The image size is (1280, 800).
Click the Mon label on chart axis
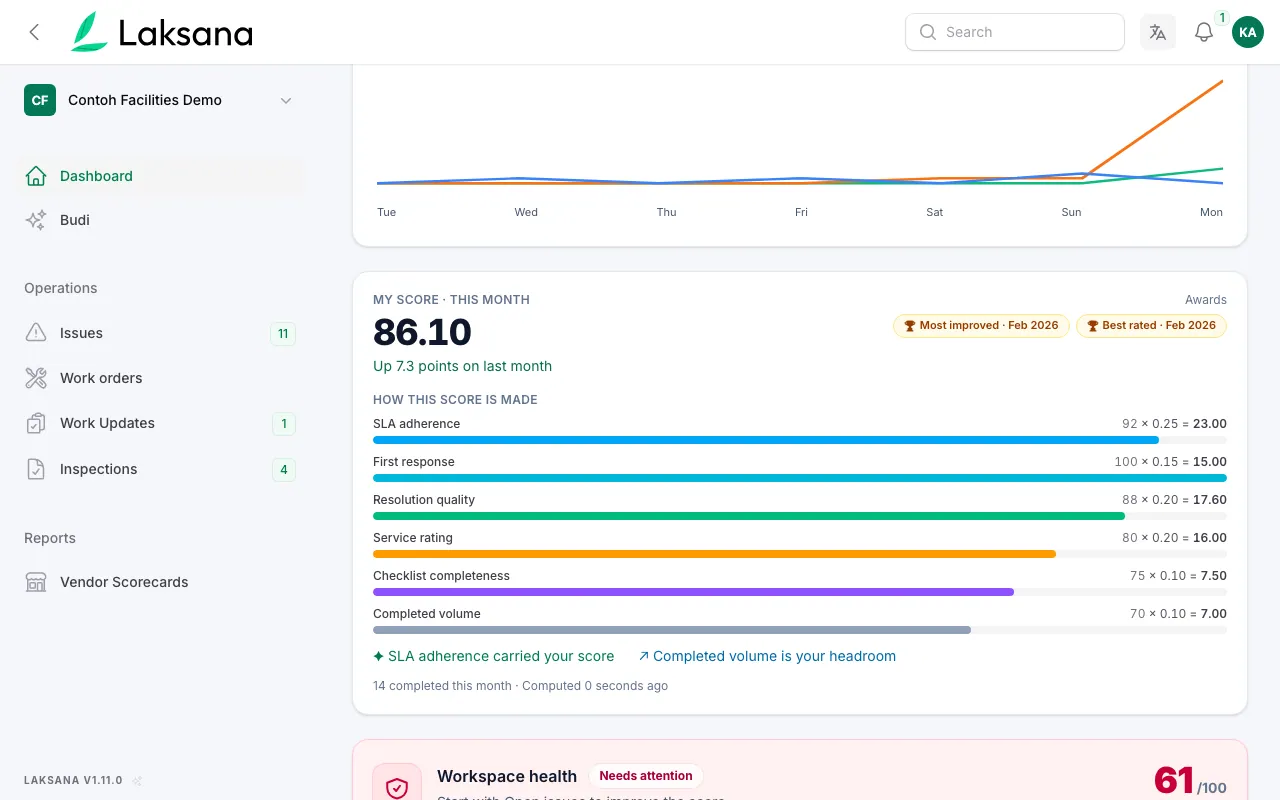tap(1211, 212)
